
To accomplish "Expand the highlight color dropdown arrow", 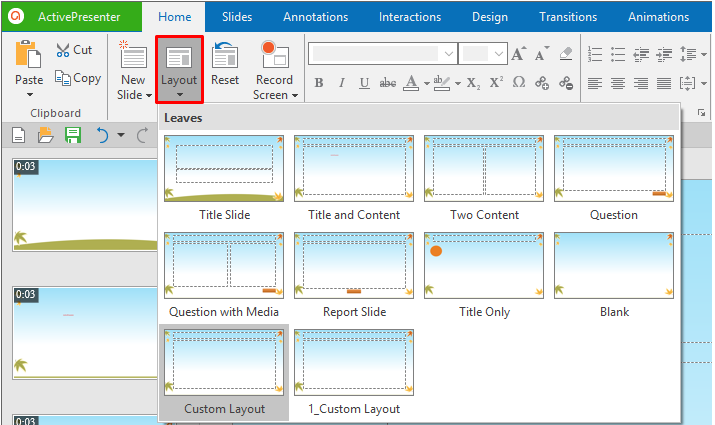I will coord(458,83).
